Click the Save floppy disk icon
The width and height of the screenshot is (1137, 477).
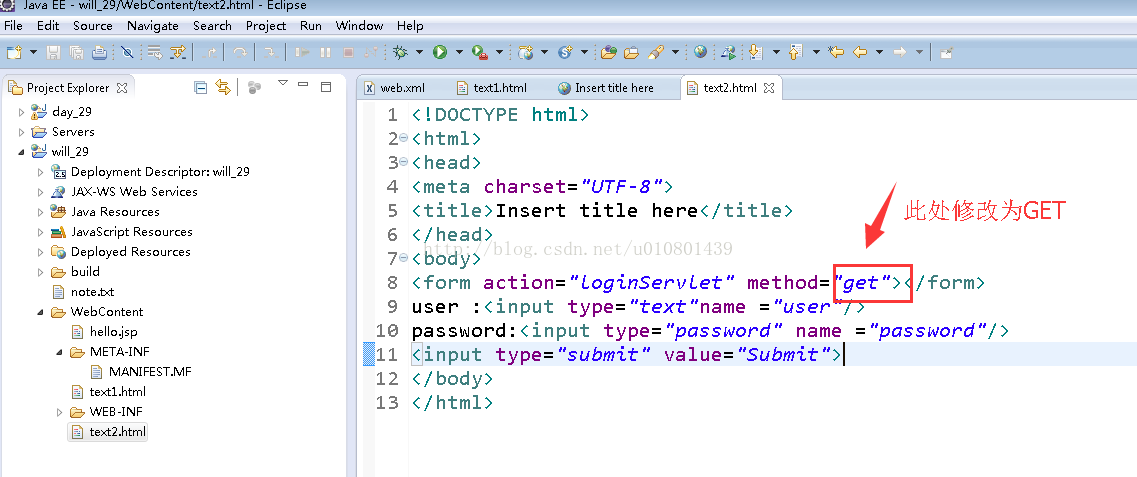[x=54, y=52]
